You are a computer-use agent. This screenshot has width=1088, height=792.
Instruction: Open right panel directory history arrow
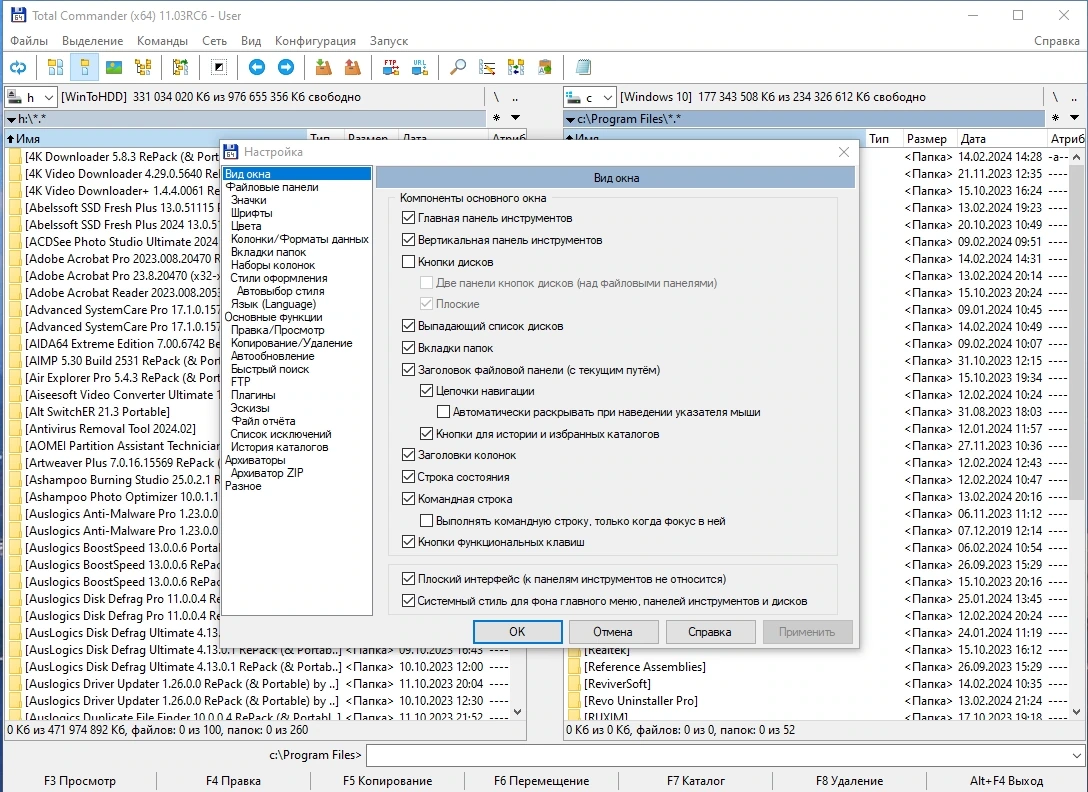click(1074, 118)
